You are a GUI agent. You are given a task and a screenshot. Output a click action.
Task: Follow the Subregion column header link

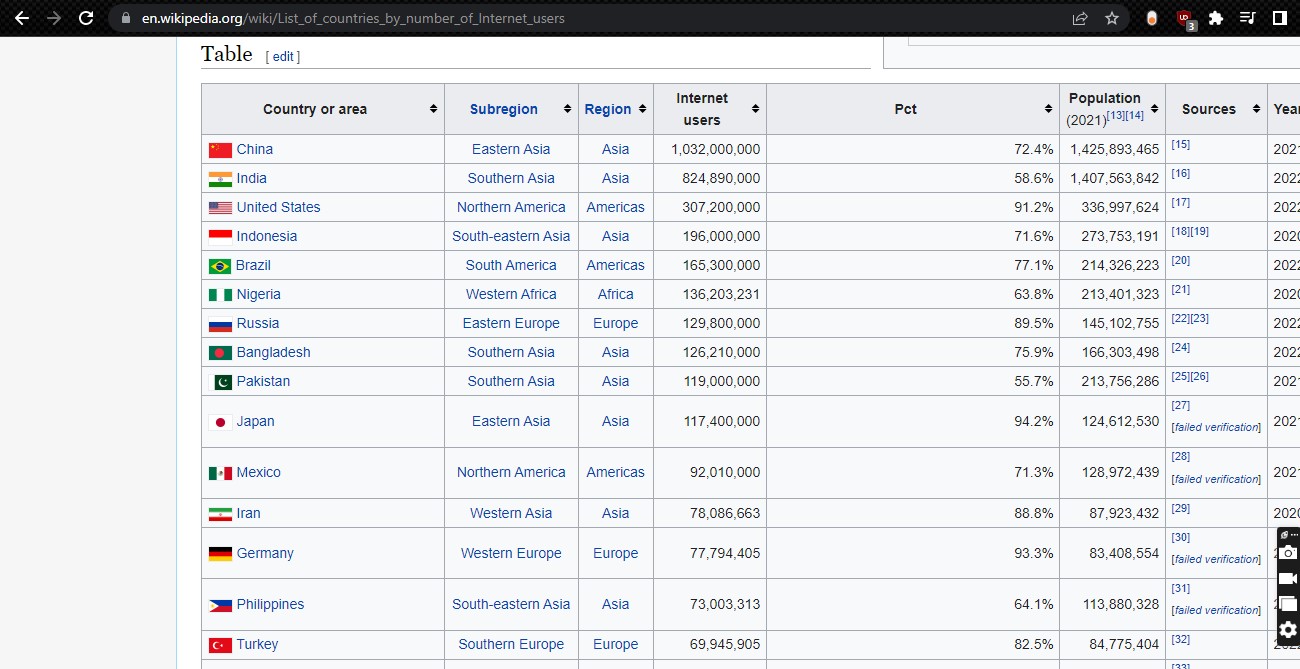point(504,109)
